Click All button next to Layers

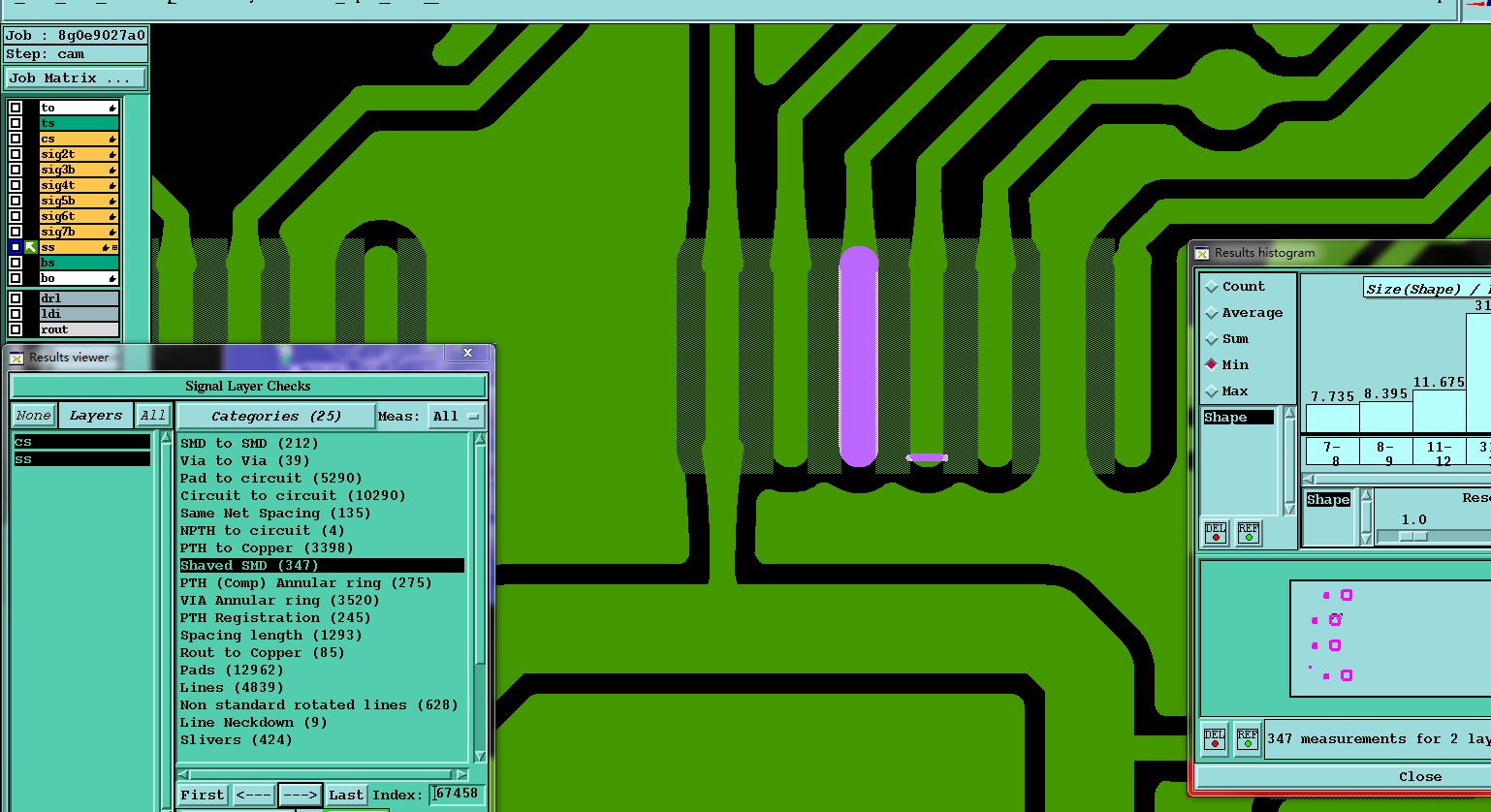point(153,416)
